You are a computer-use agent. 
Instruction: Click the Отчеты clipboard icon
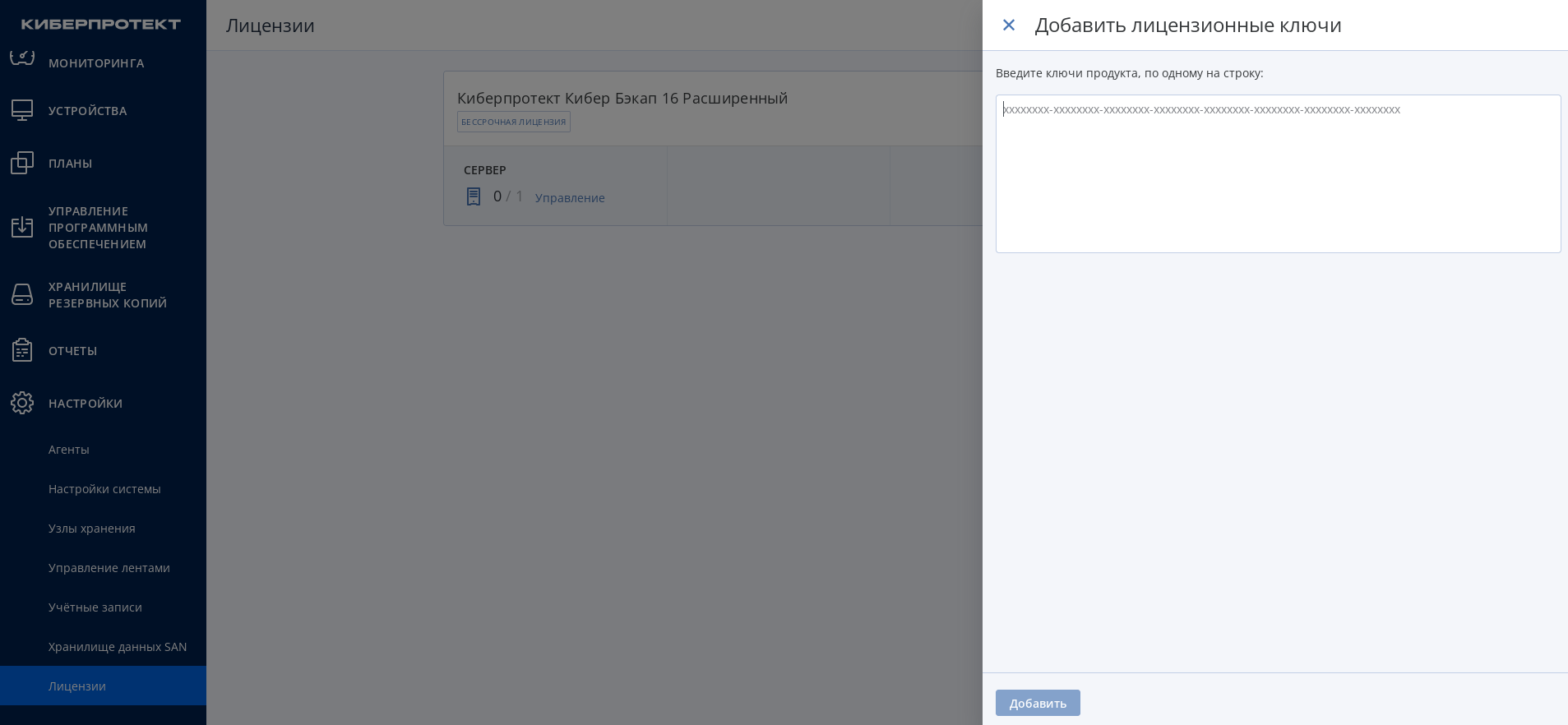22,350
